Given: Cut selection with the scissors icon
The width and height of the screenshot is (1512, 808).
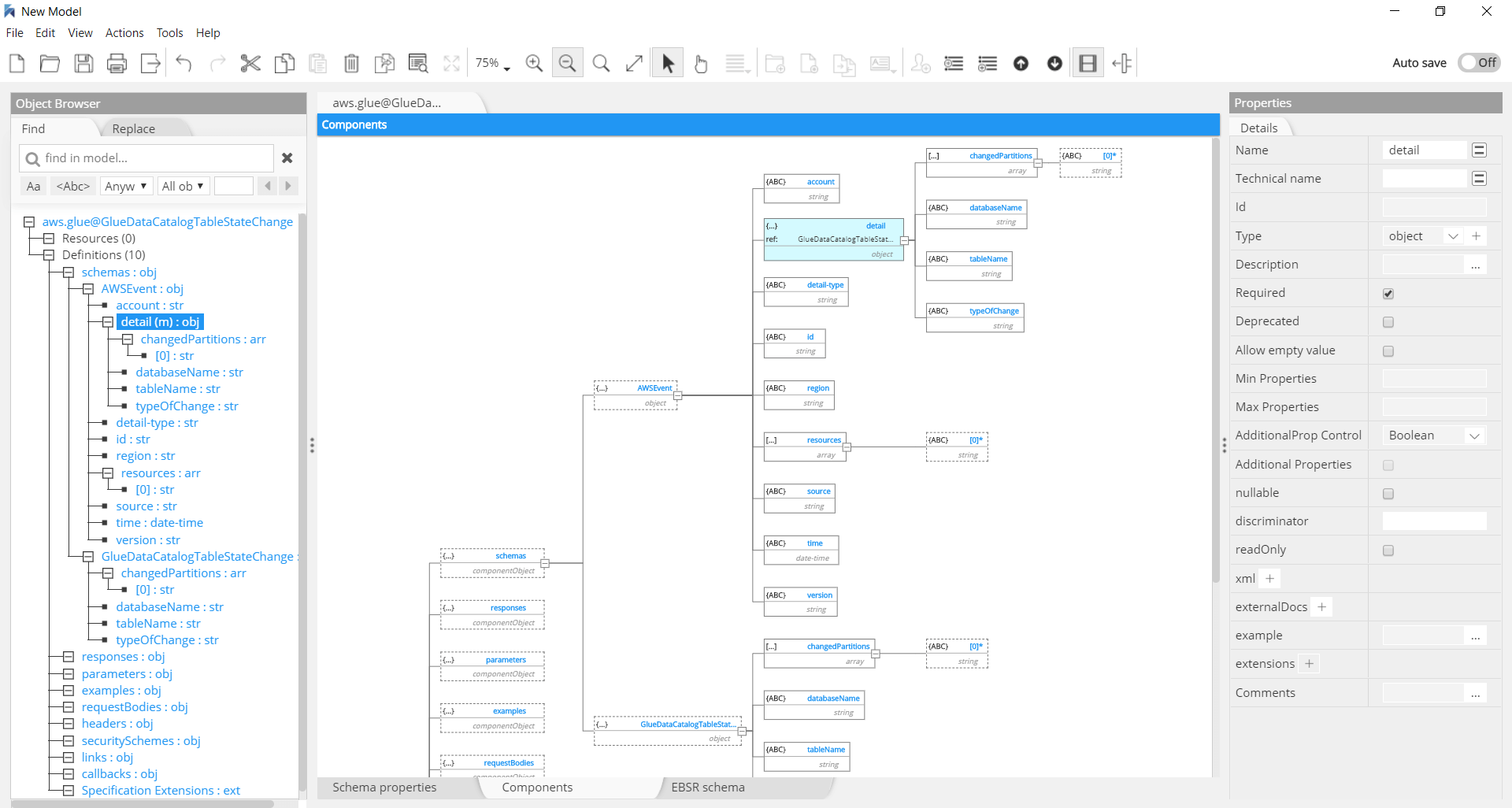Looking at the screenshot, I should (250, 63).
